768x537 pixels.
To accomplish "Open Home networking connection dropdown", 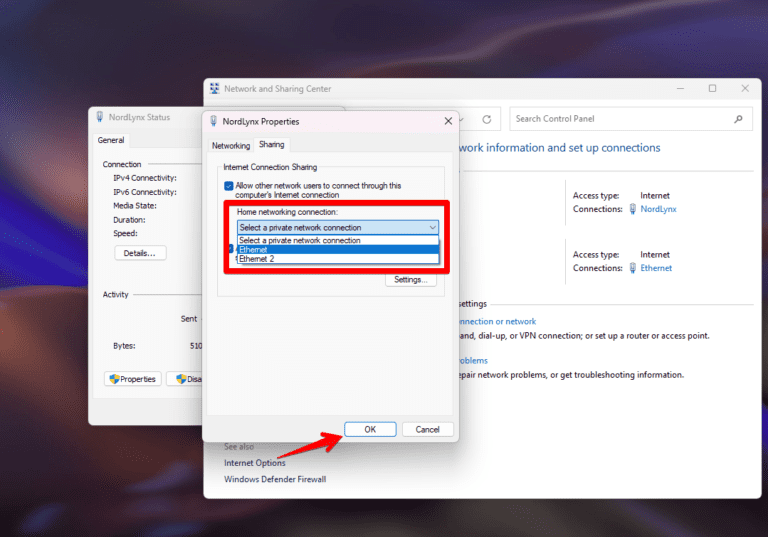I will point(338,227).
